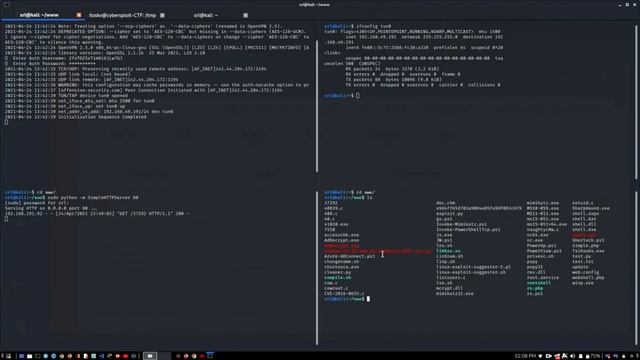
Task: Open the terminal window menu icon in title bar
Action: click(7, 4)
